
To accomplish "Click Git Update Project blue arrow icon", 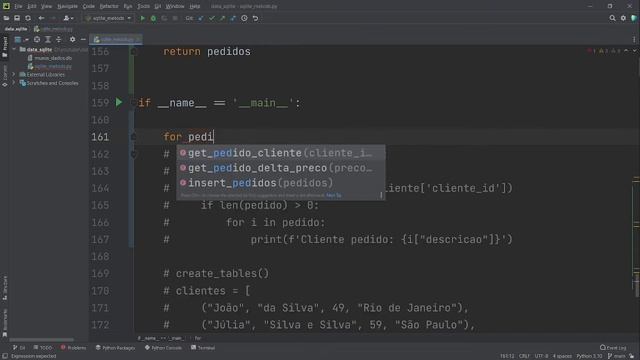I will (x=201, y=18).
